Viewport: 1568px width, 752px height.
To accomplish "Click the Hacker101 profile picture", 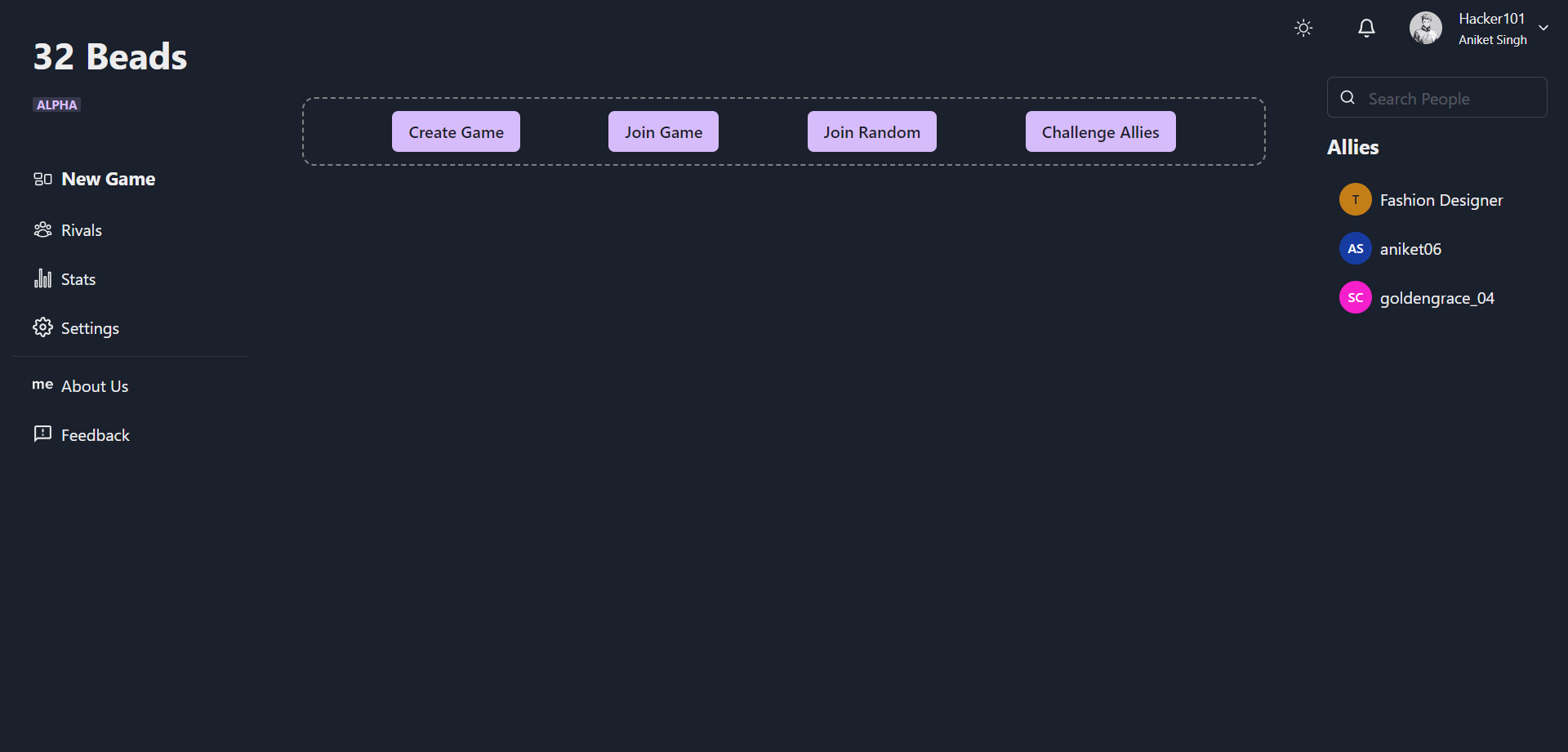I will pos(1425,29).
